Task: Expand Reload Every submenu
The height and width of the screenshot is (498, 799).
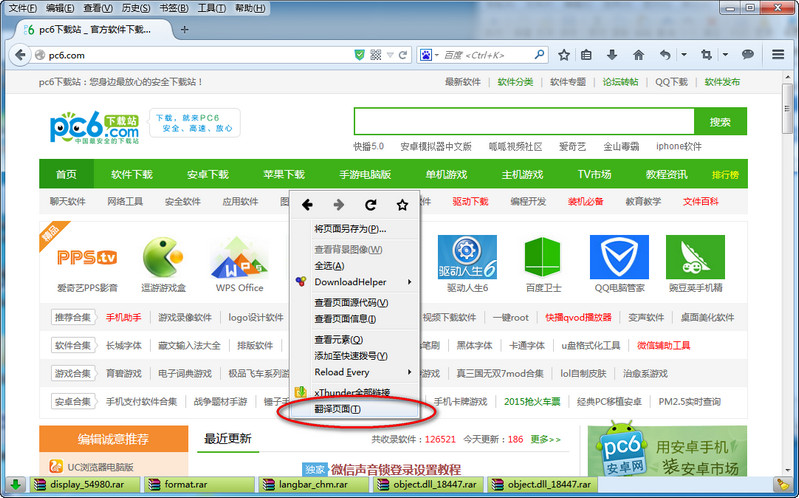Action: (x=355, y=372)
